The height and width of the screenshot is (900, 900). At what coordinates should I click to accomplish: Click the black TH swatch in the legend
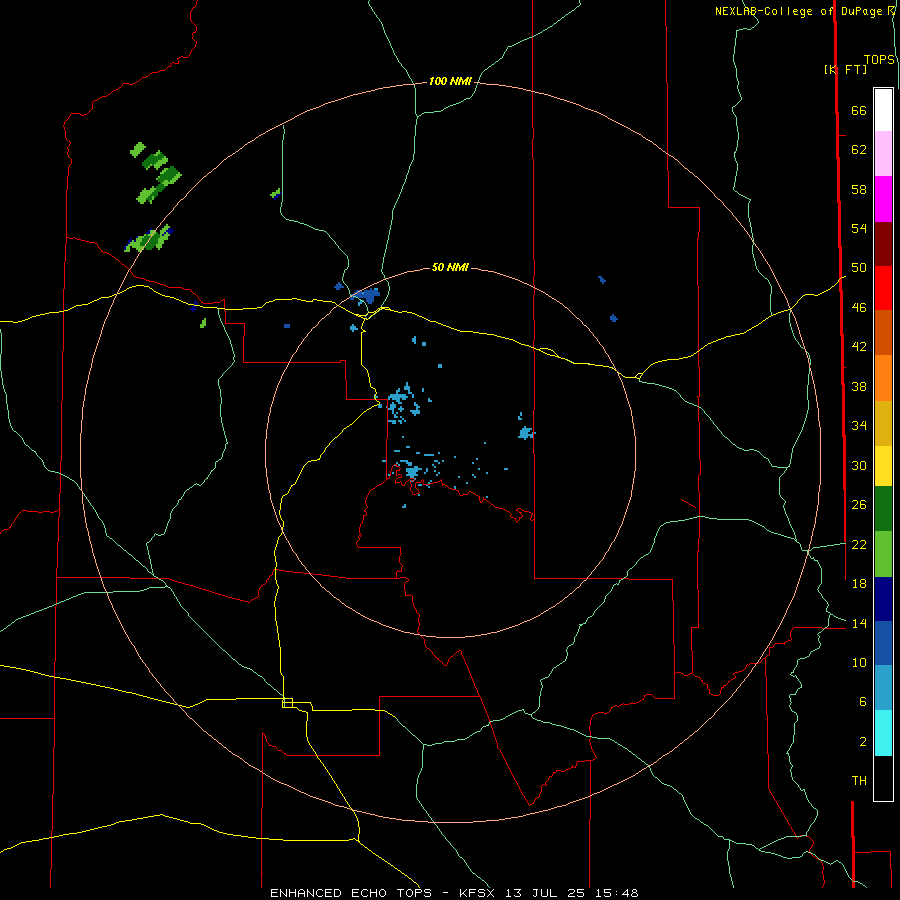(883, 778)
